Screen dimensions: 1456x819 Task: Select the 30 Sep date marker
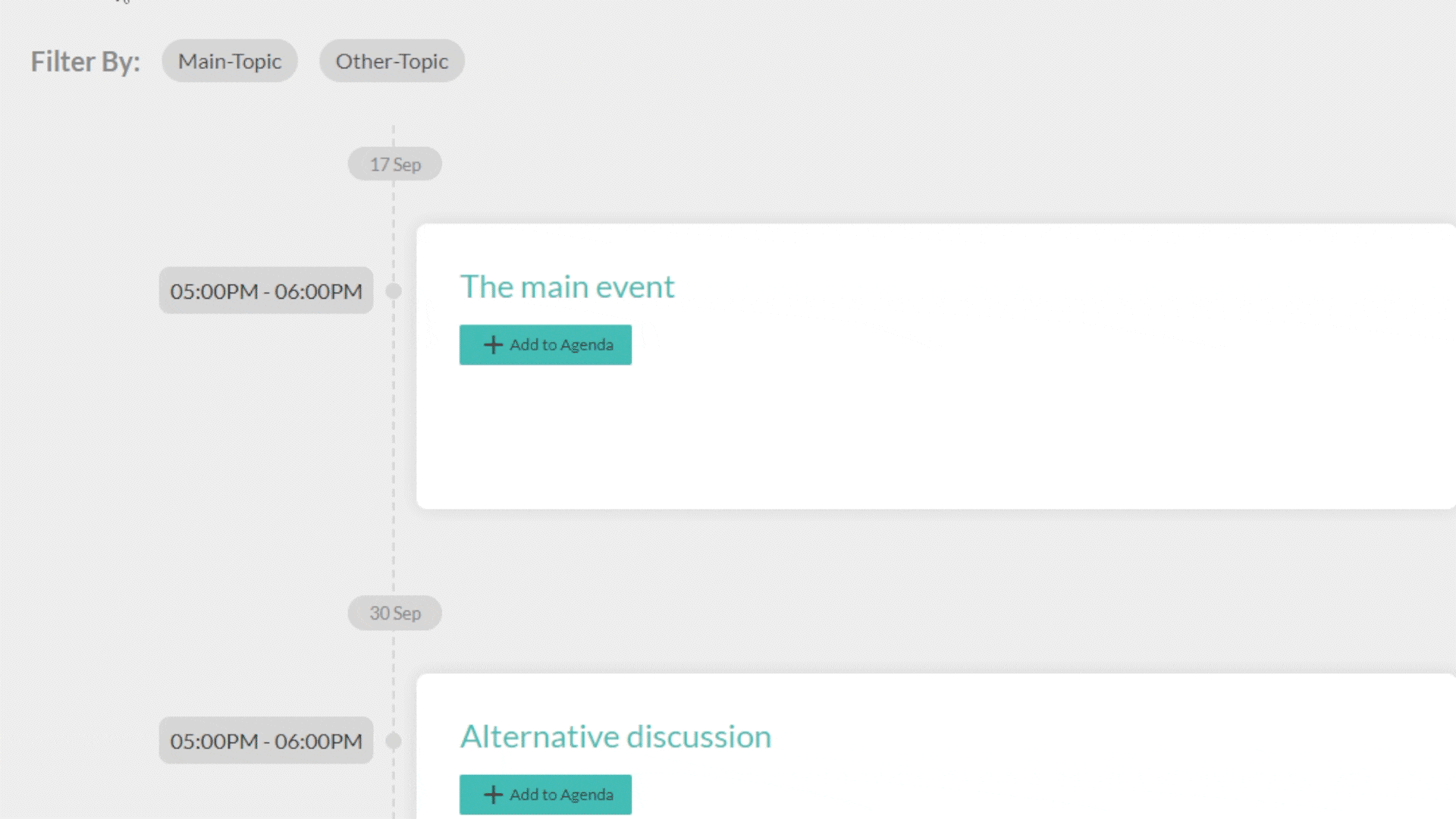coord(394,613)
